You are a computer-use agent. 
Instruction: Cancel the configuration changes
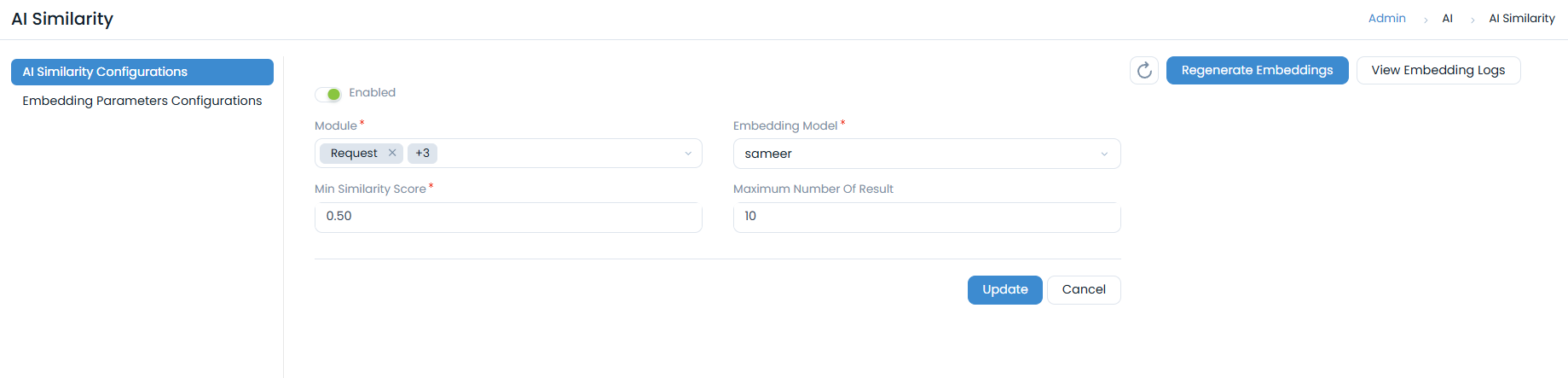point(1084,290)
